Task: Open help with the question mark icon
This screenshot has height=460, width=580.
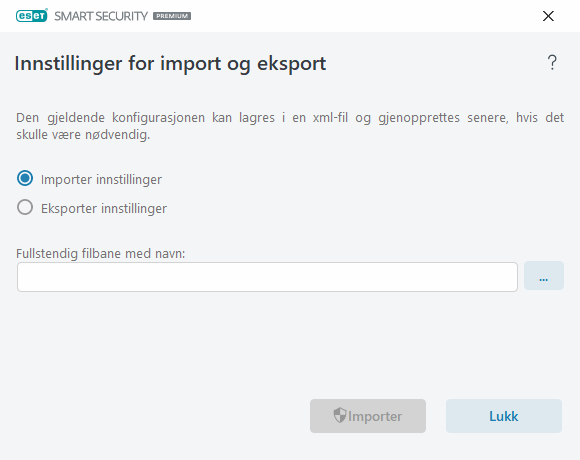Action: [552, 62]
